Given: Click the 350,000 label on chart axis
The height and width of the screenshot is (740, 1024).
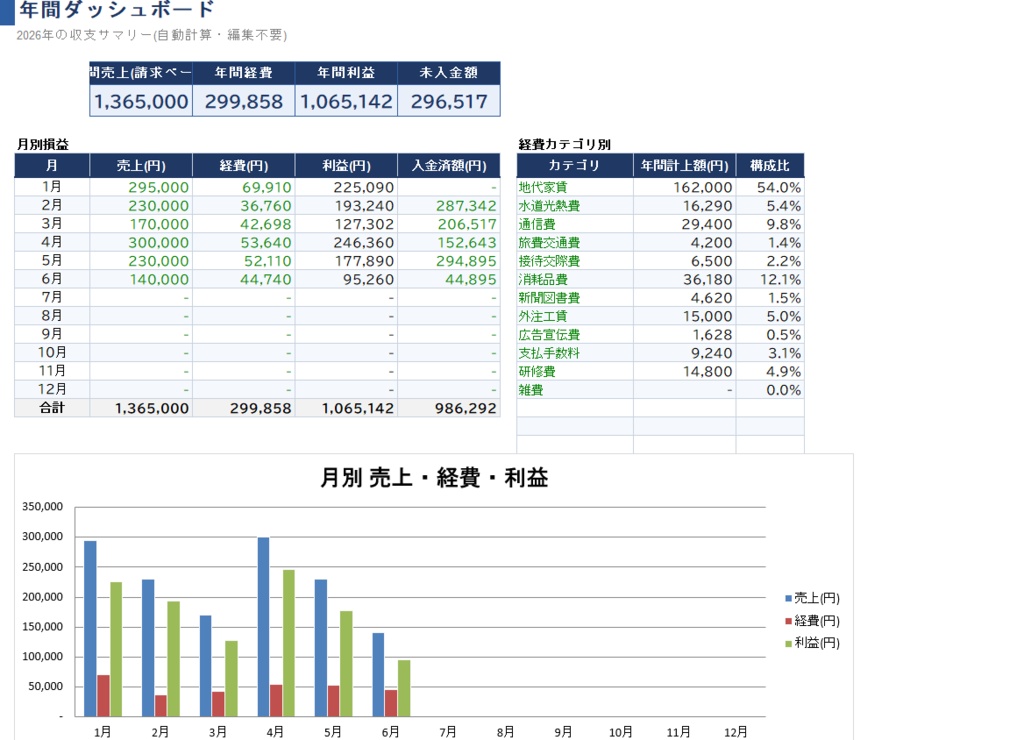Looking at the screenshot, I should (x=42, y=506).
